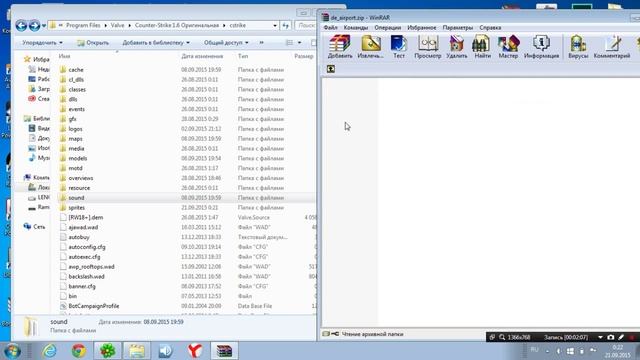Image resolution: width=640 pixels, height=360 pixels.
Task: Open the WinRAR Find (Найти) tool
Action: click(482, 47)
